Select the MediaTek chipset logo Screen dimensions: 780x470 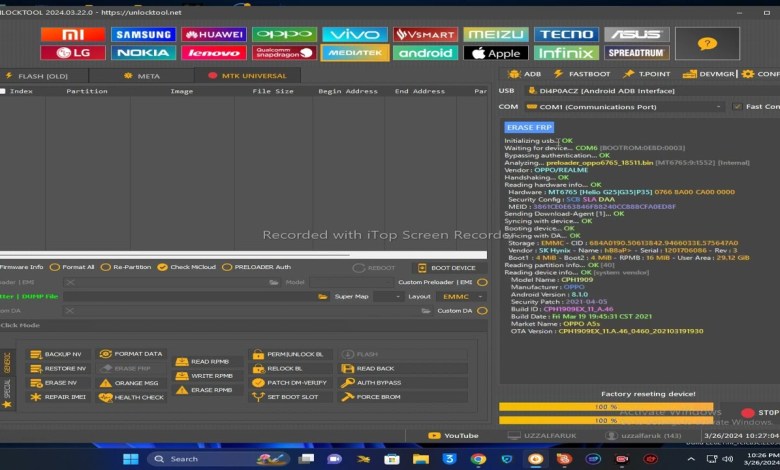(354, 53)
